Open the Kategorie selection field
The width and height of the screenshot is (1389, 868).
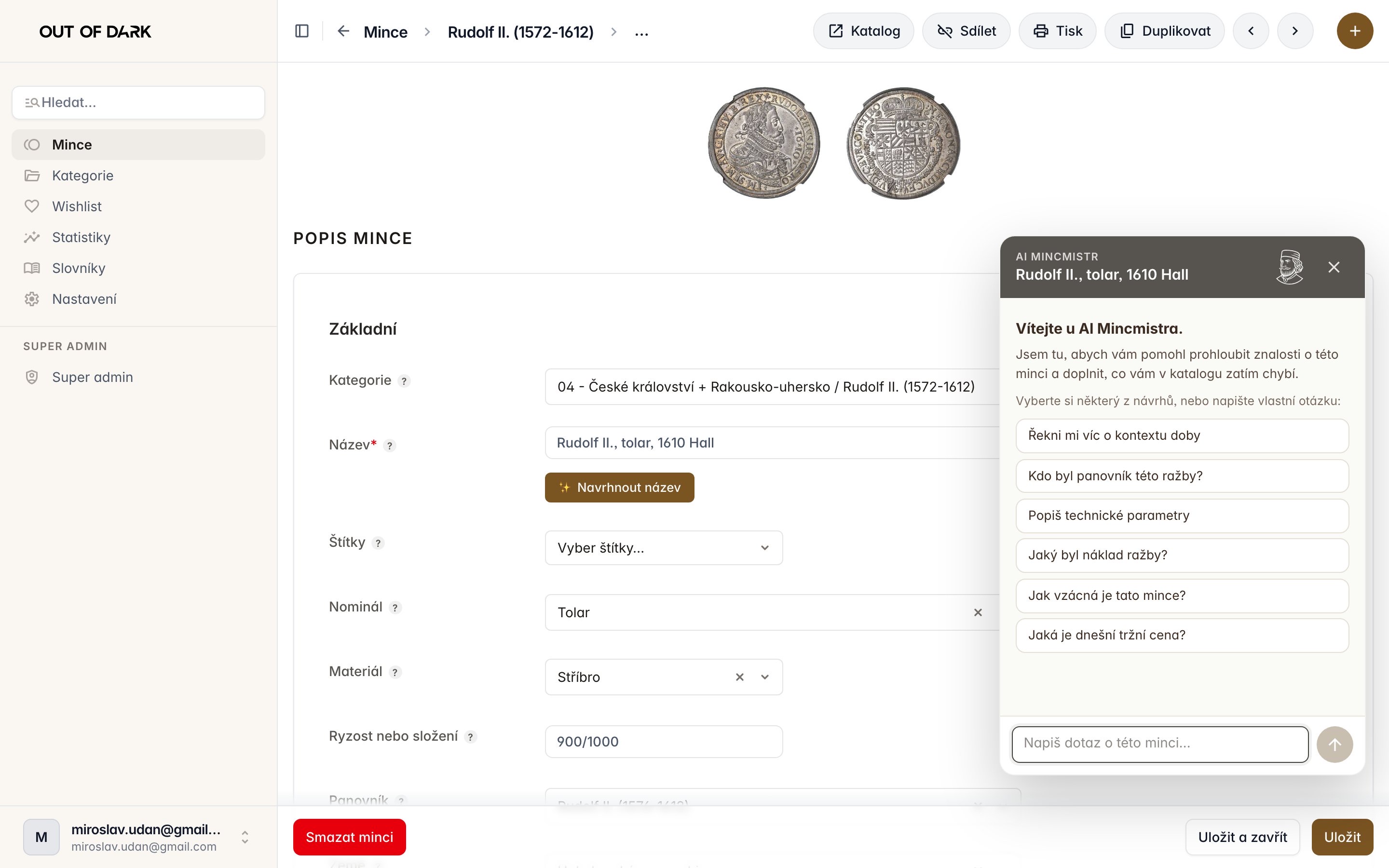point(772,387)
